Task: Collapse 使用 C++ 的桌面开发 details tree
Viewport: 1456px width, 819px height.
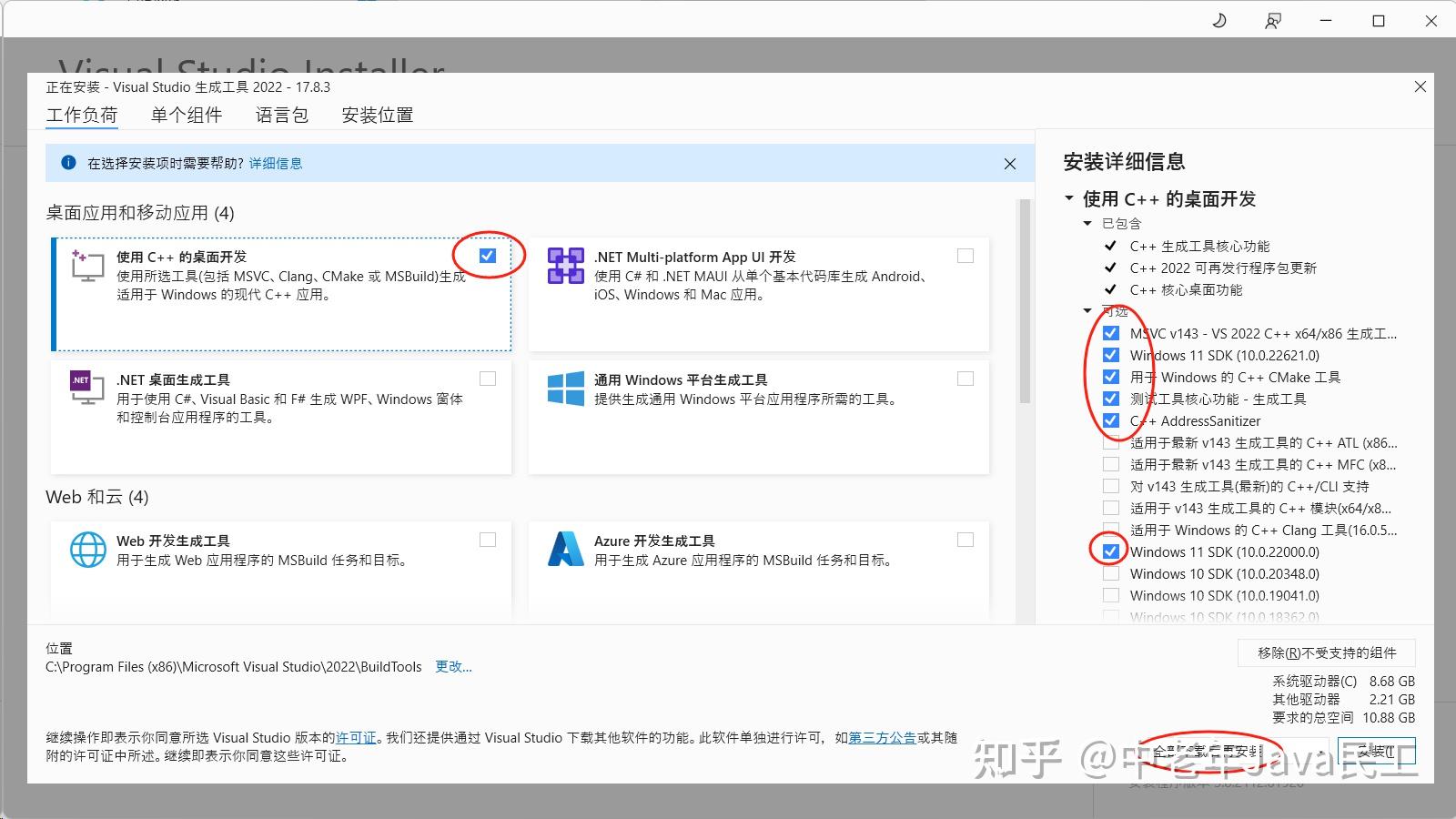Action: [1069, 199]
